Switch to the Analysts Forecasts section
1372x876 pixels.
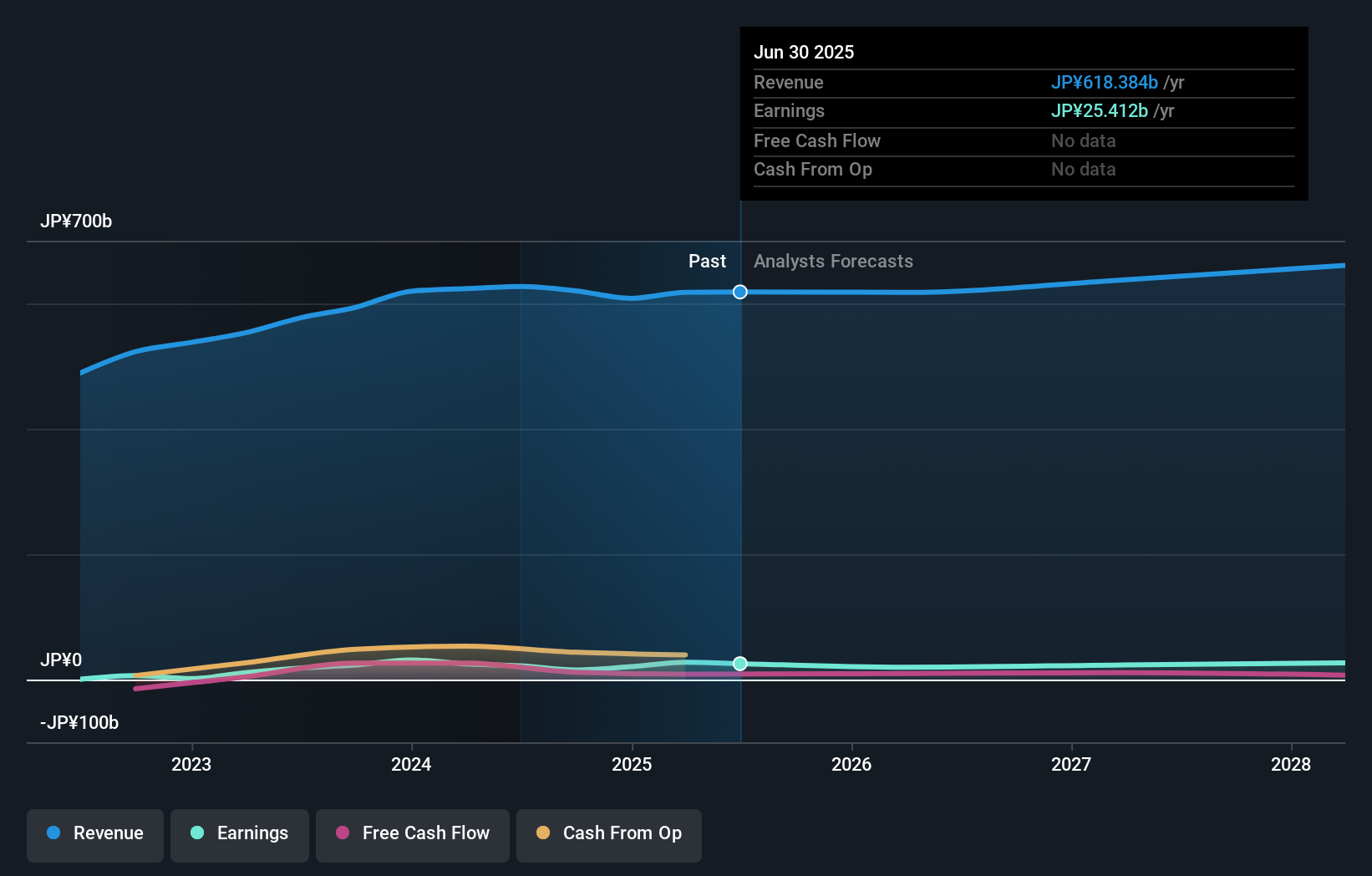832,261
